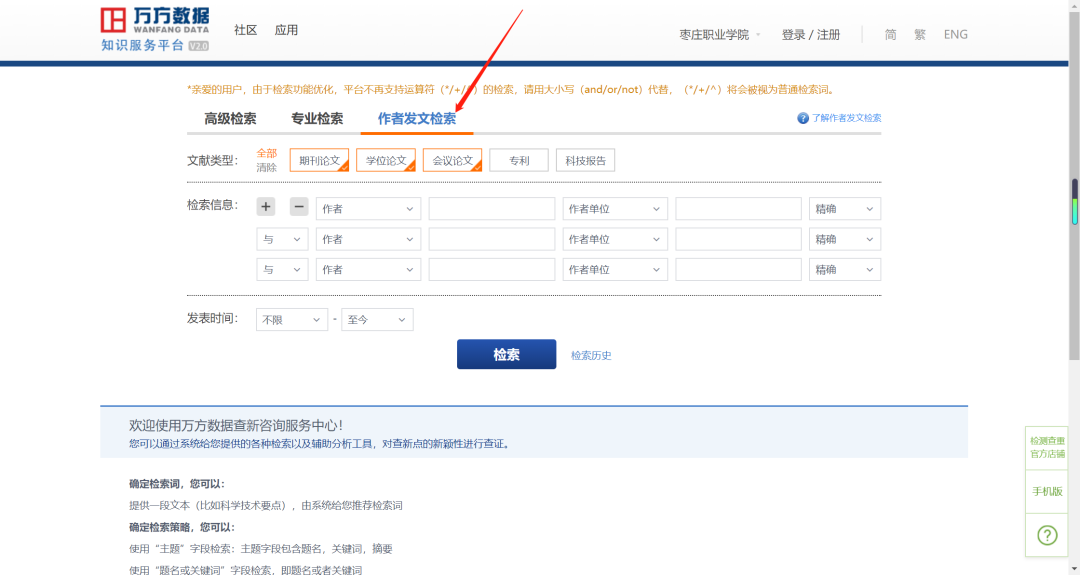Open the third row 作者 field dropdown
Screen dimensions: 1080x575
click(368, 269)
